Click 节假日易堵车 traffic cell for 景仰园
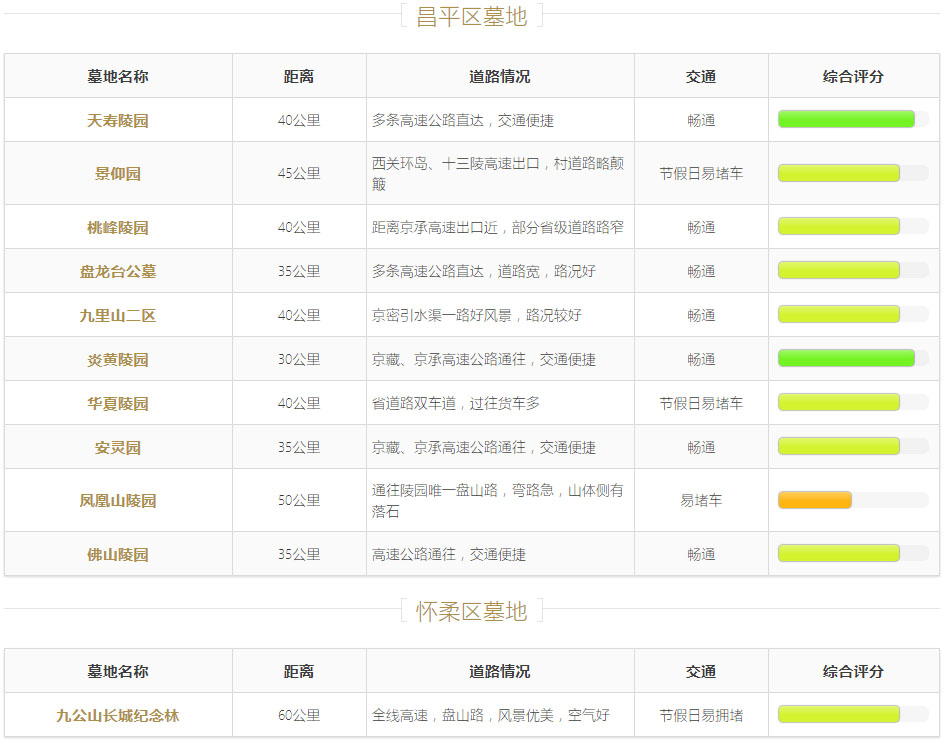The width and height of the screenshot is (944, 744). (701, 173)
